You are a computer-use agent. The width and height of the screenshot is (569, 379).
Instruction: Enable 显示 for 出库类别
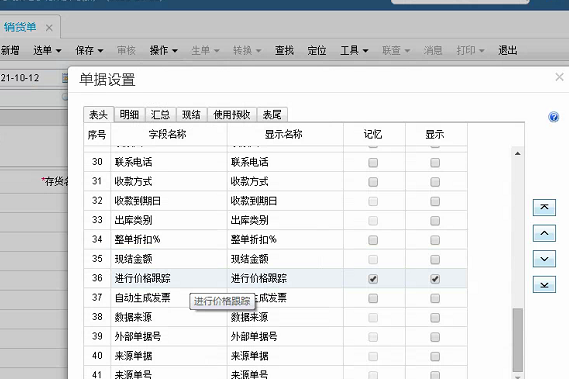pyautogui.click(x=435, y=221)
